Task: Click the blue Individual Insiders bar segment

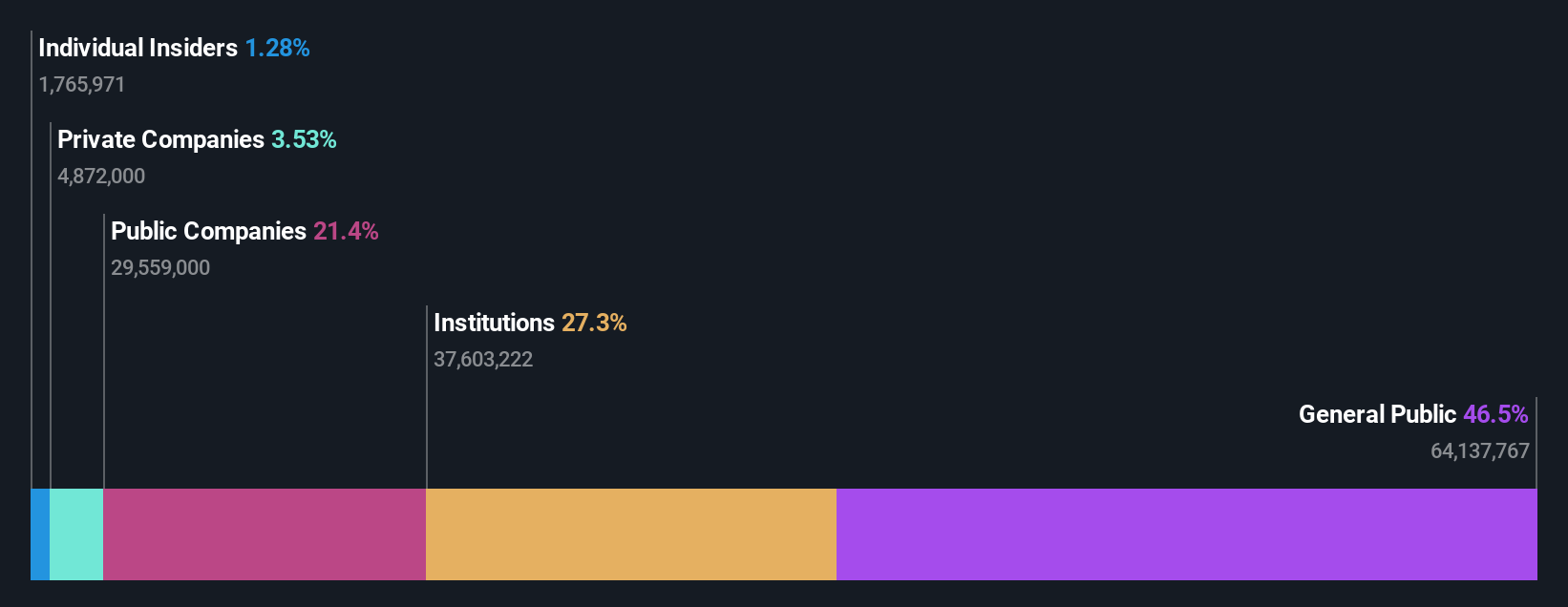Action: [40, 534]
